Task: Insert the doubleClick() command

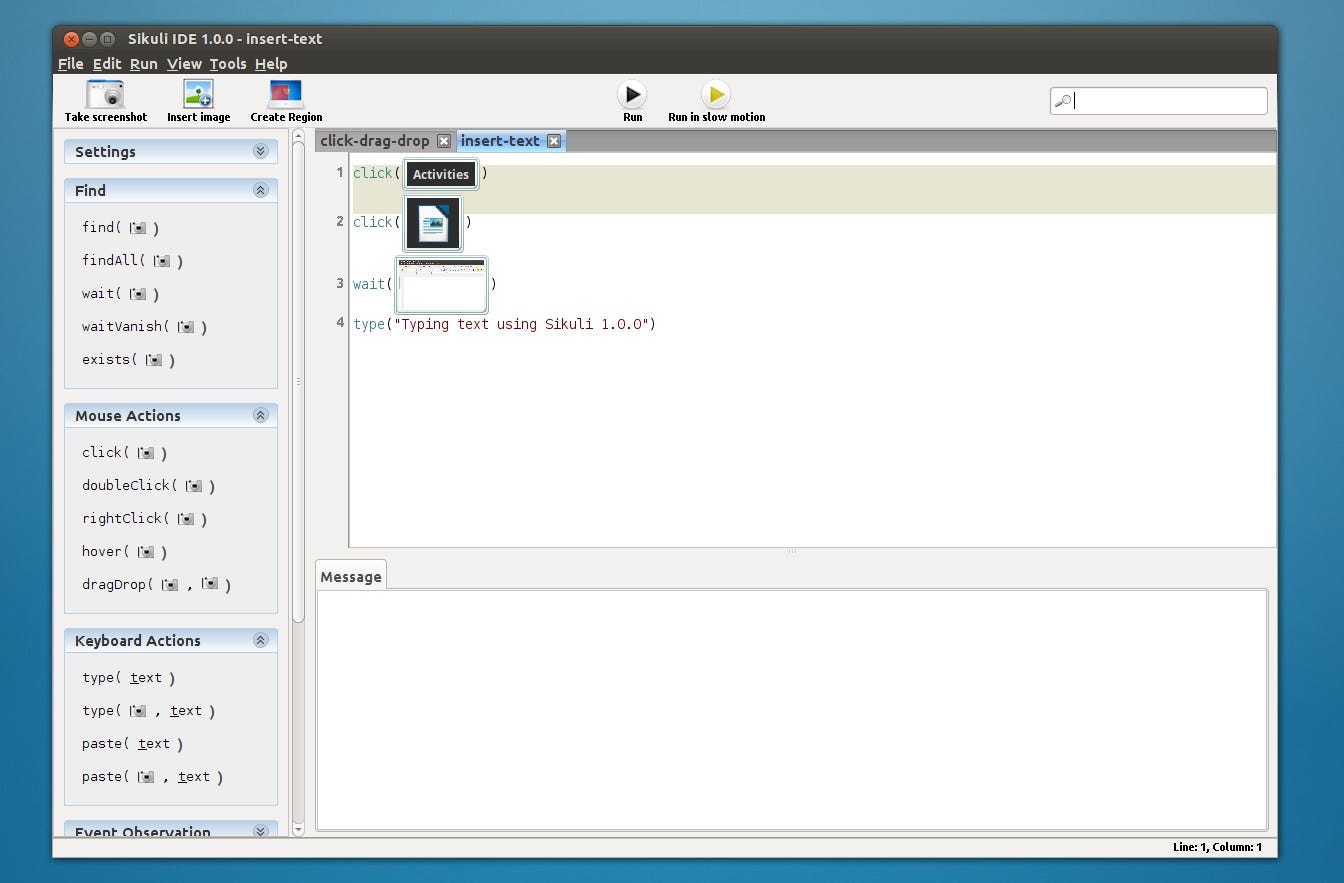Action: [x=148, y=486]
